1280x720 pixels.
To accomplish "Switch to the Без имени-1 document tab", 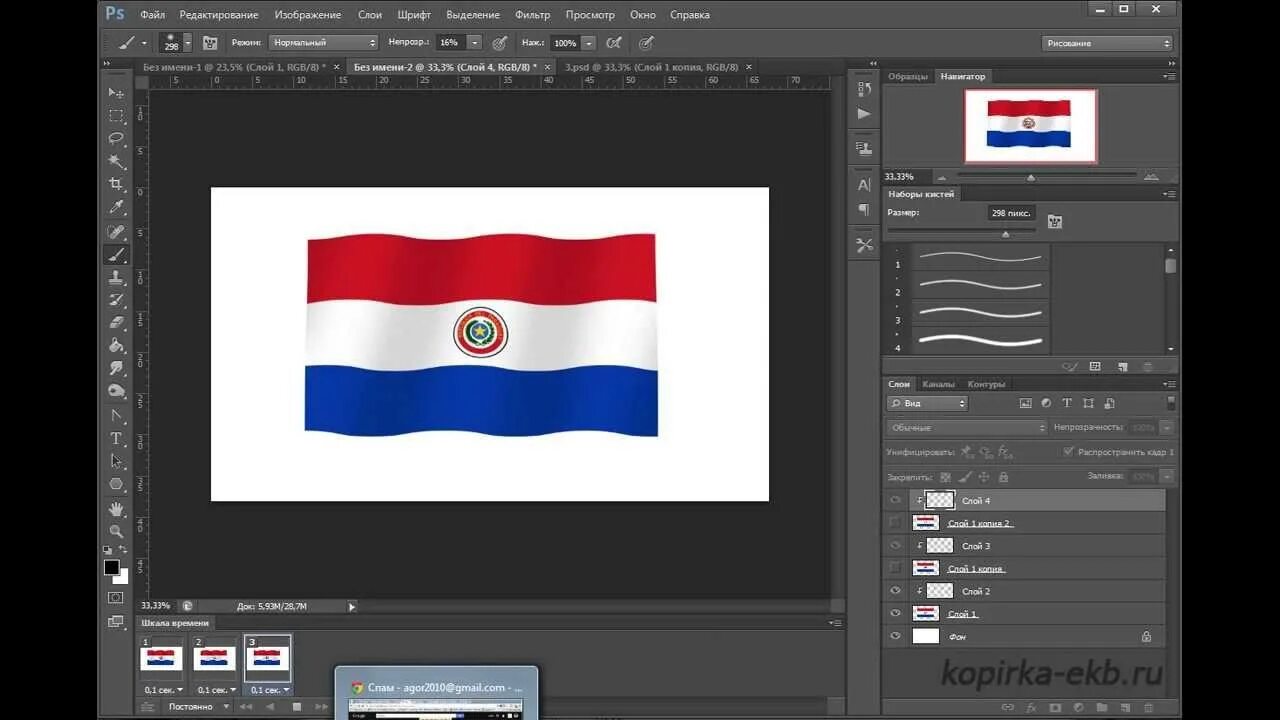I will point(234,67).
